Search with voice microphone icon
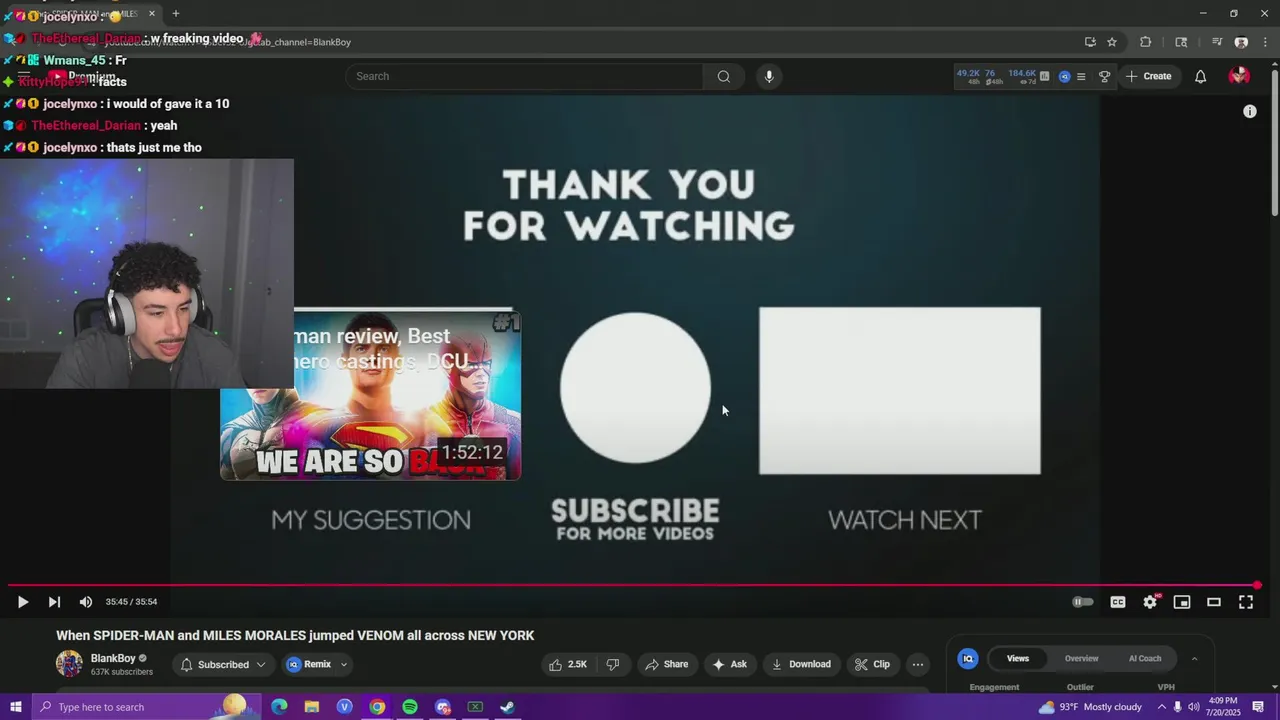Image resolution: width=1280 pixels, height=720 pixels. (768, 76)
